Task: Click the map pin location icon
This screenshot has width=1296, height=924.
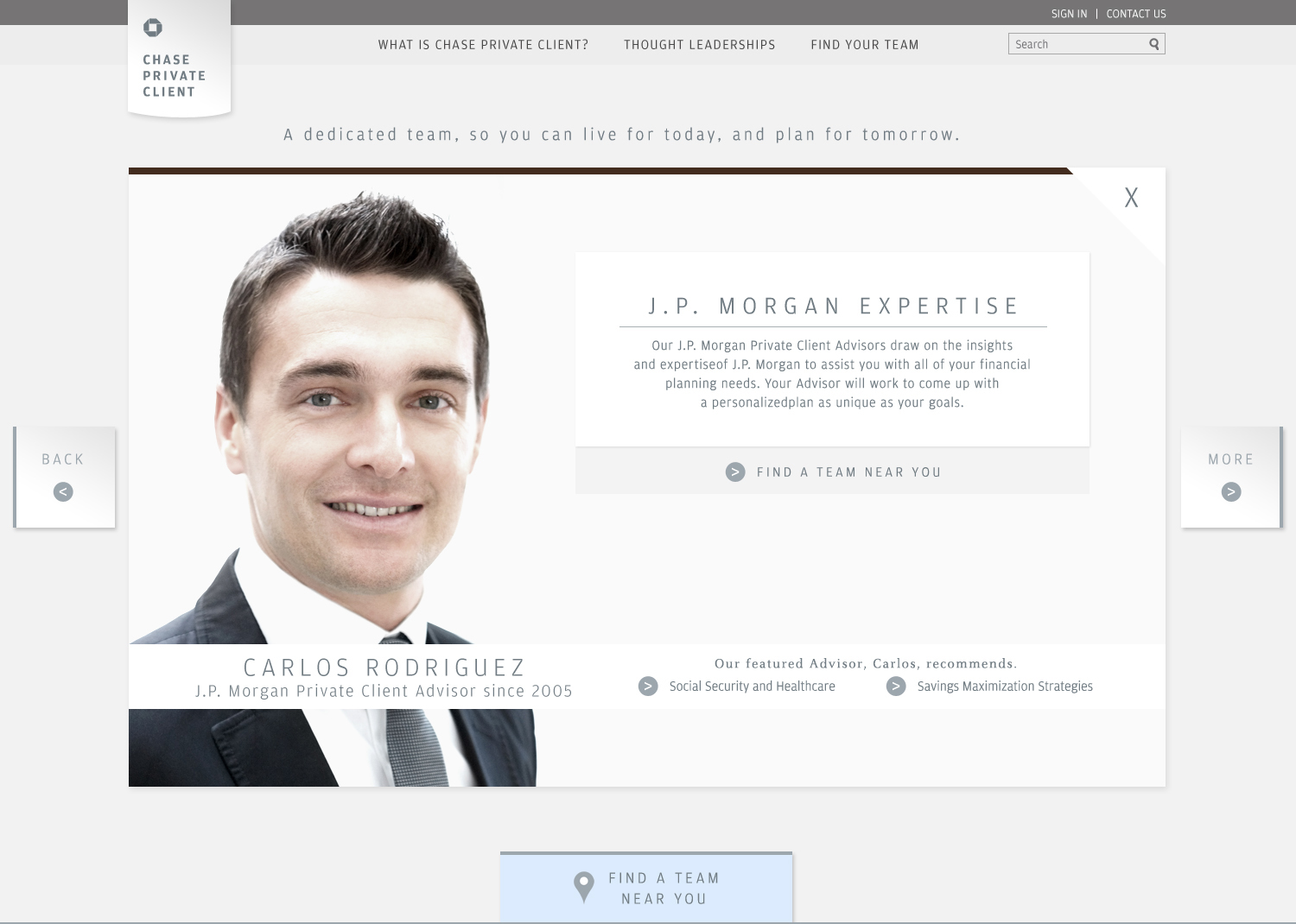Action: 584,887
